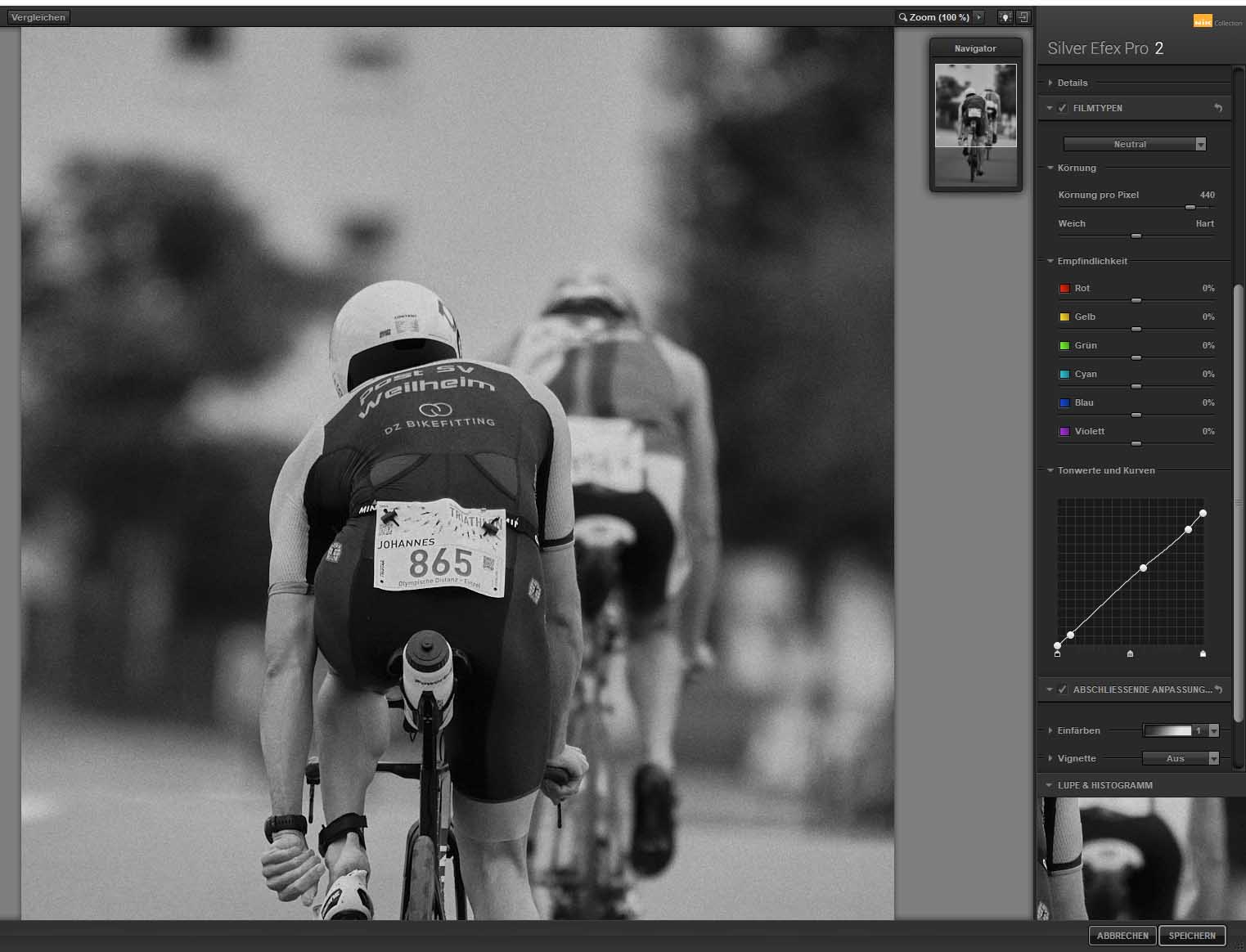Click the white point marker under curve
This screenshot has width=1246, height=952.
(1203, 653)
